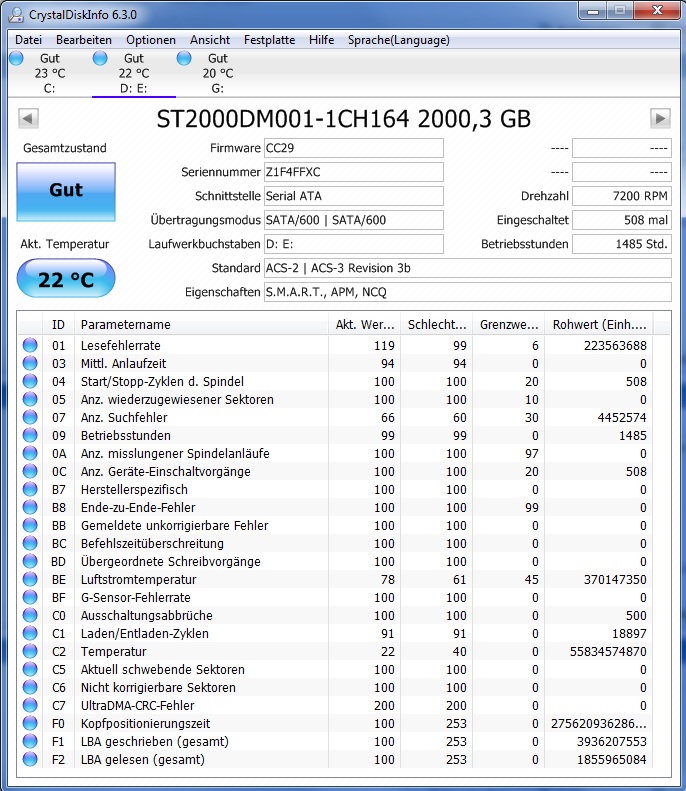Close the CrystalDiskInfo window

656,11
